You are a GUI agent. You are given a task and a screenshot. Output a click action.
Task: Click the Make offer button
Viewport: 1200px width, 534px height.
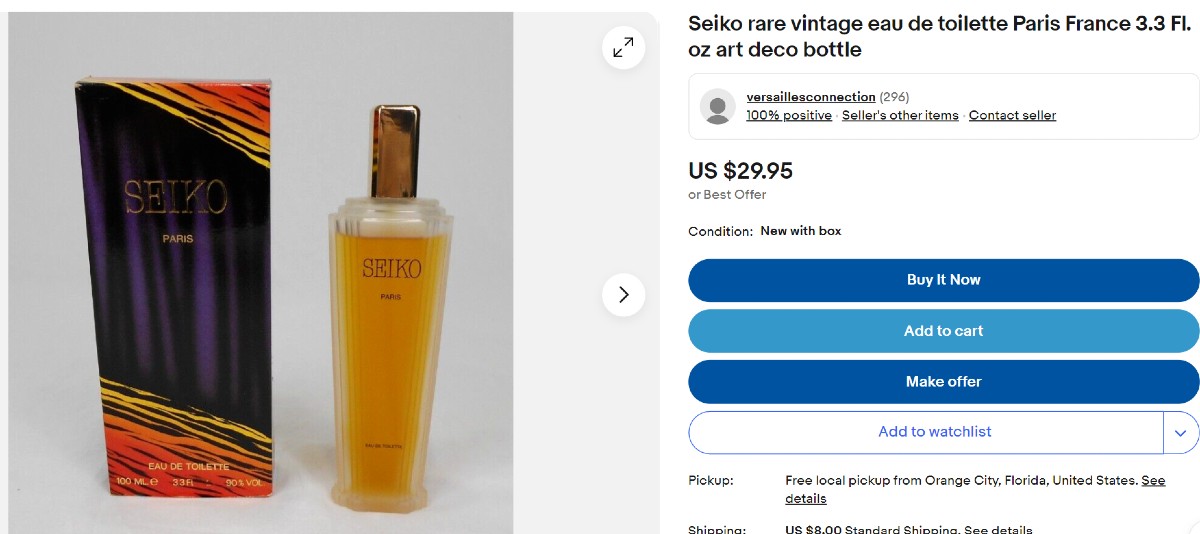coord(943,382)
